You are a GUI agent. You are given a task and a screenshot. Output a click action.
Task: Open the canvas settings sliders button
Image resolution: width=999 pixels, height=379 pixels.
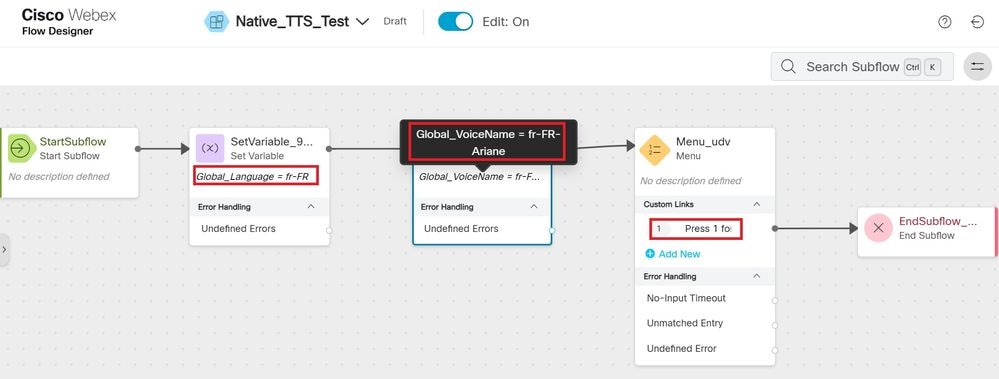coord(977,67)
